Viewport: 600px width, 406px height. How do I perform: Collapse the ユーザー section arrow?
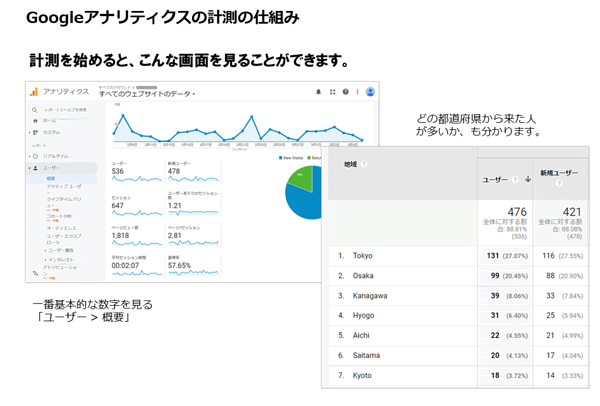[29, 168]
